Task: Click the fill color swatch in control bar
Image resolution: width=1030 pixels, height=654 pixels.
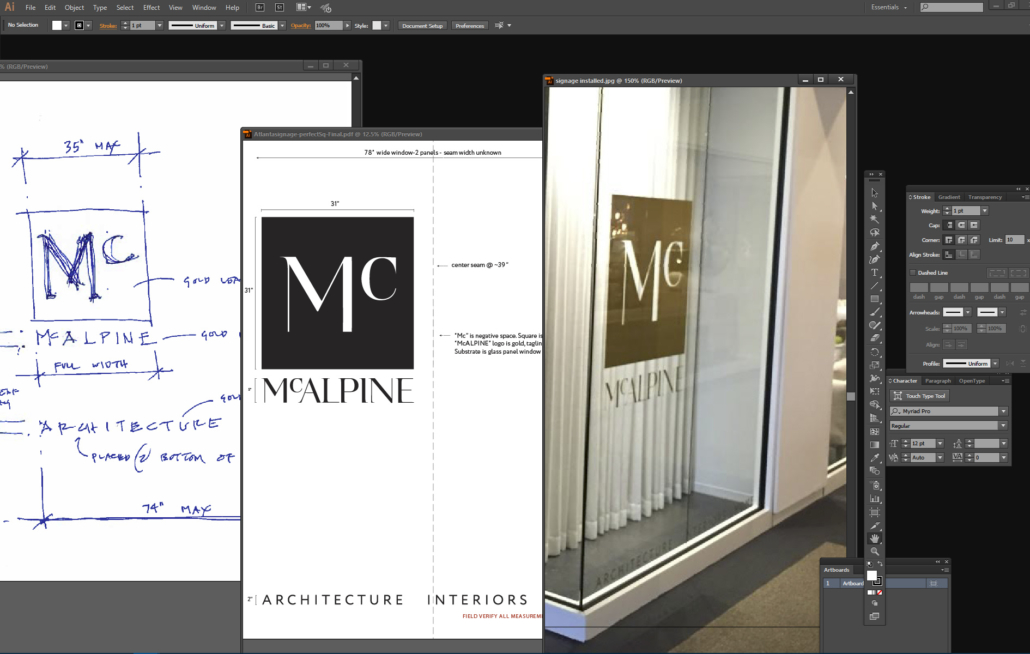Action: pyautogui.click(x=56, y=26)
